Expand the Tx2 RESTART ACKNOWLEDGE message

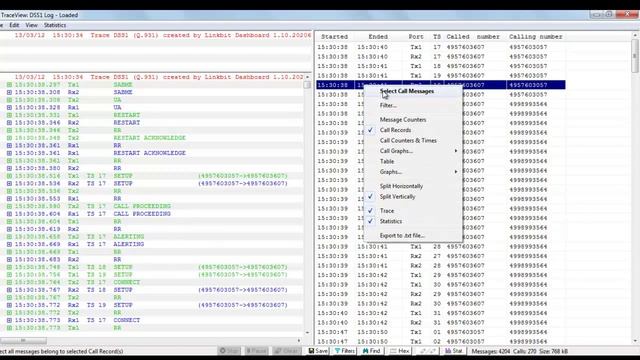(9, 138)
